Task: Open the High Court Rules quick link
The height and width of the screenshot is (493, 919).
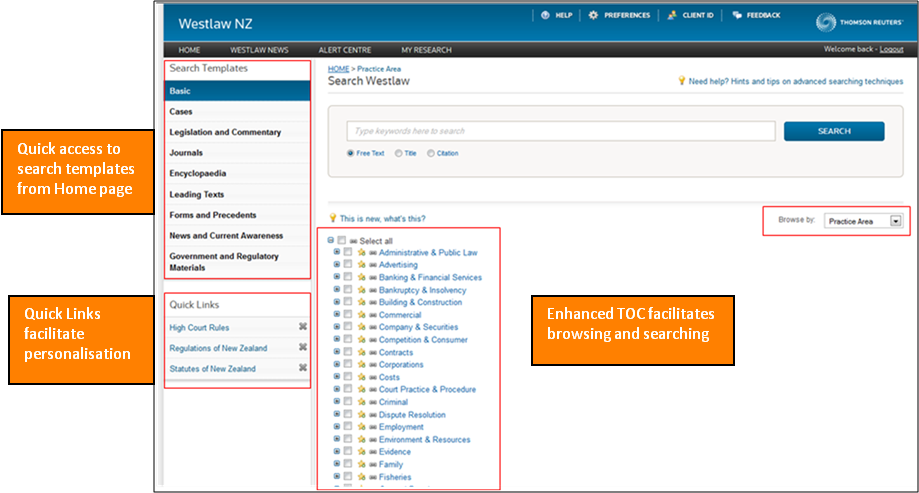Action: 199,327
